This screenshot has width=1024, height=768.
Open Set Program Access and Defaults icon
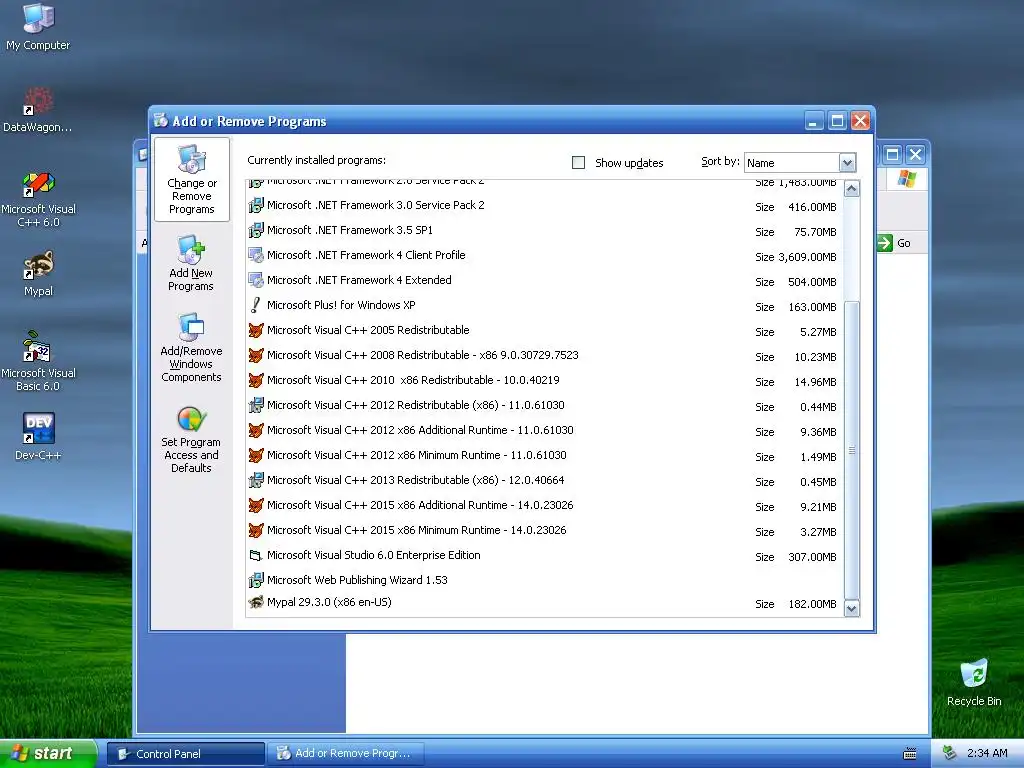191,419
